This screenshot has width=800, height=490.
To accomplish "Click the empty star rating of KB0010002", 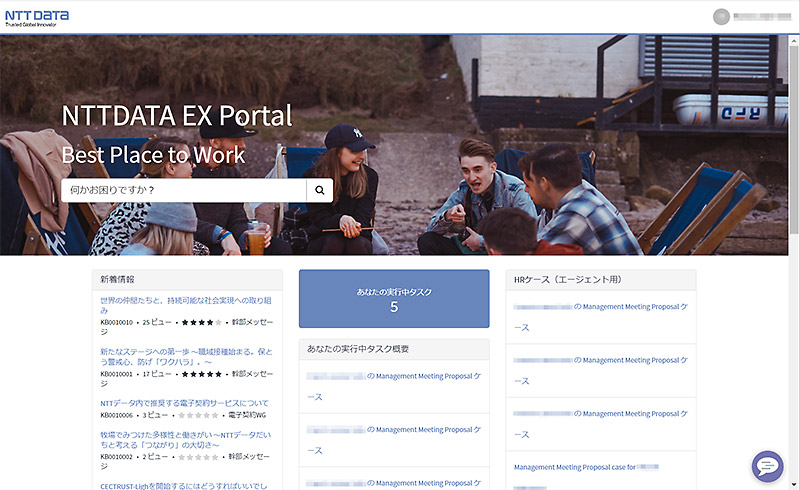I will click(198, 457).
